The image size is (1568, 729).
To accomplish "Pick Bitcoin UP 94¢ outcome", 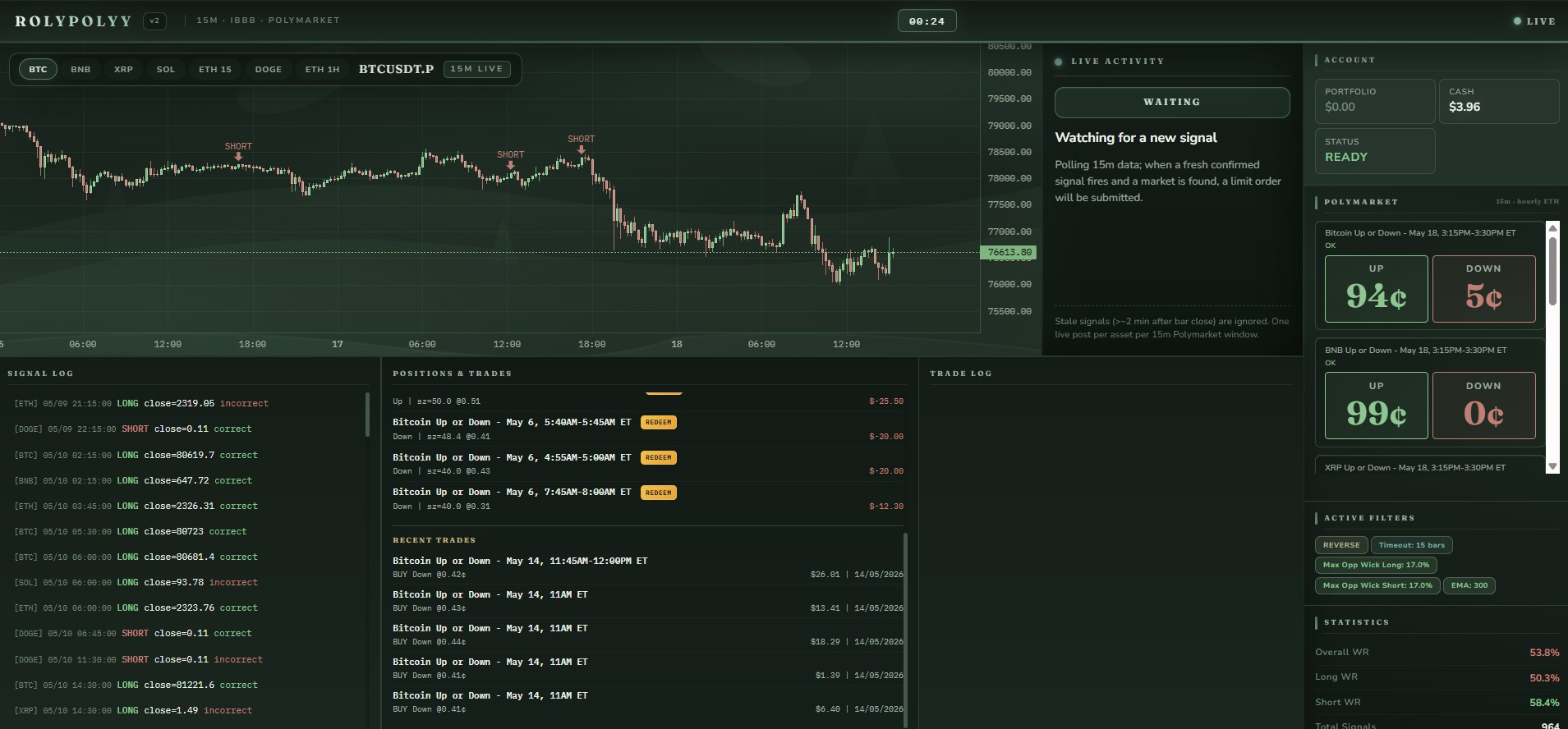I will (1376, 289).
